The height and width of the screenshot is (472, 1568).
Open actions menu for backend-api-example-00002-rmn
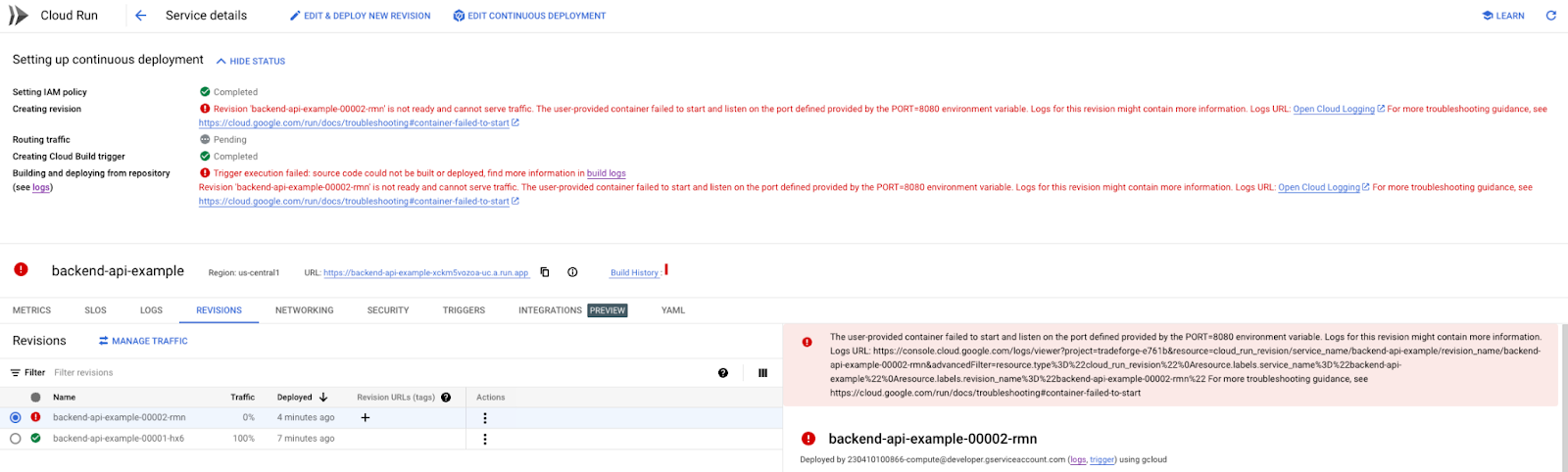[485, 418]
